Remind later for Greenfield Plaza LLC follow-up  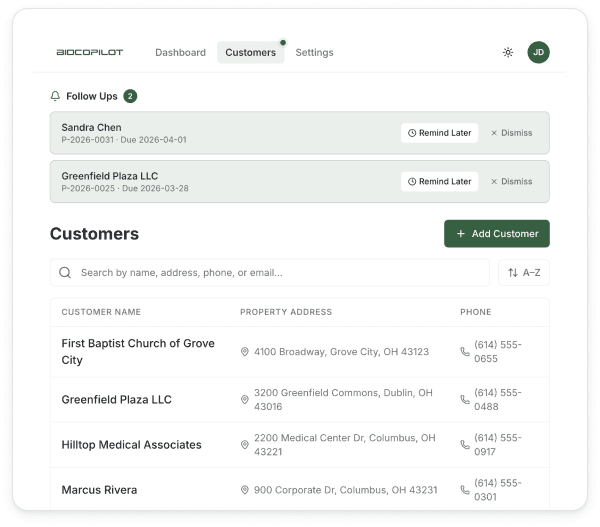point(440,181)
